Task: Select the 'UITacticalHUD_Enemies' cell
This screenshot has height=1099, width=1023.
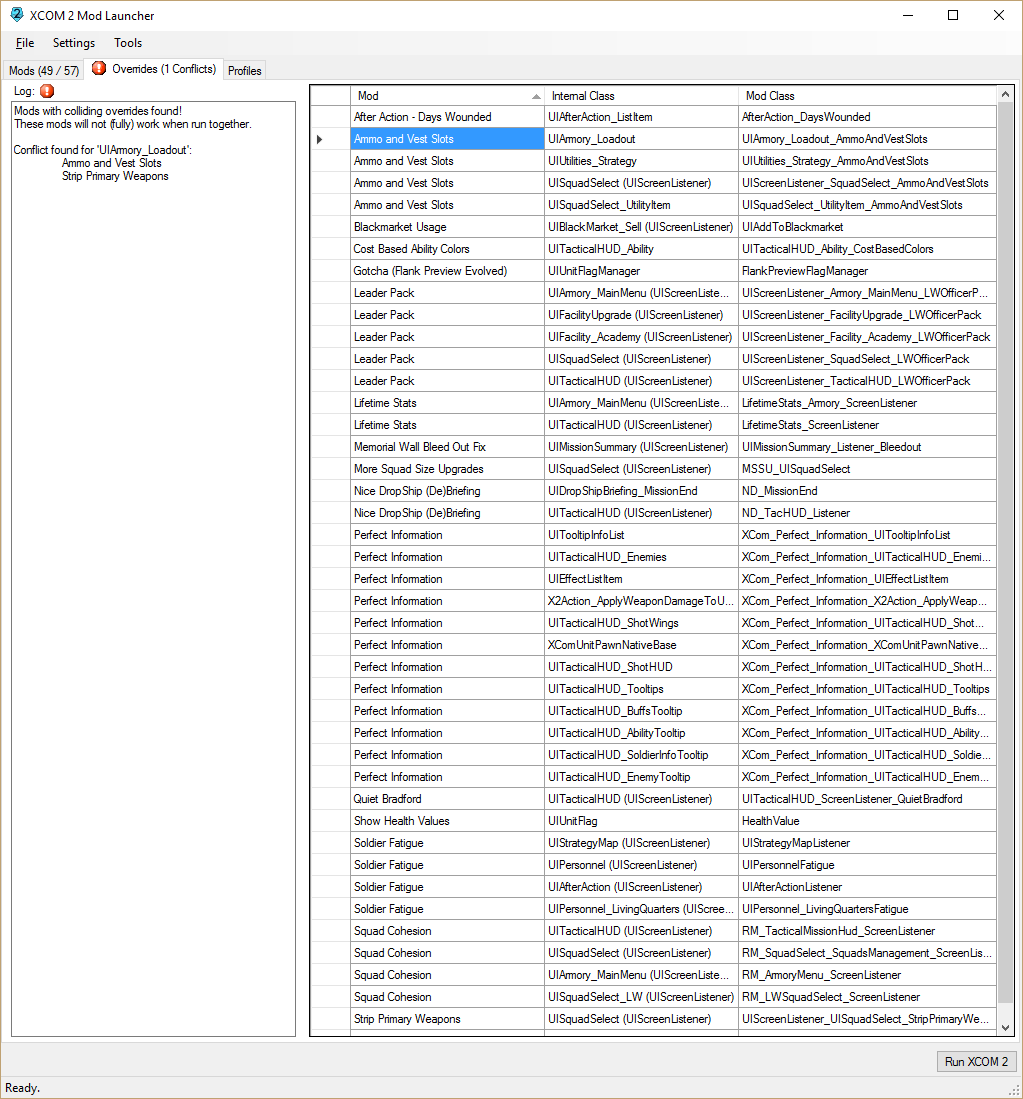Action: click(641, 557)
